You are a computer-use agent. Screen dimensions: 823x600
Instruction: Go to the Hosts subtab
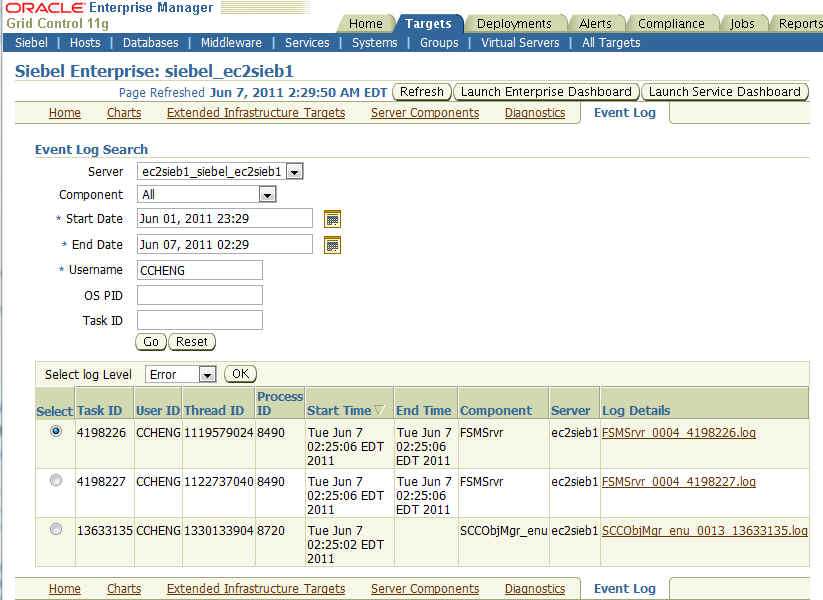pos(86,43)
